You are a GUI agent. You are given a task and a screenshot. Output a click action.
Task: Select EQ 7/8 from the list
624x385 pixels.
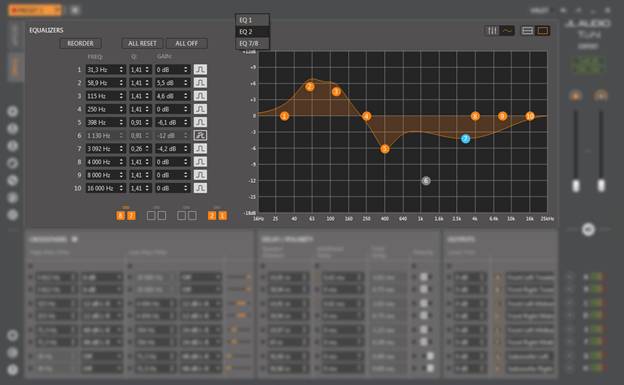point(252,43)
